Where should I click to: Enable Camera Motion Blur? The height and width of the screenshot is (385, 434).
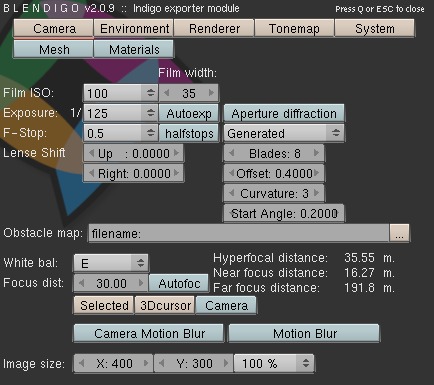pos(148,333)
